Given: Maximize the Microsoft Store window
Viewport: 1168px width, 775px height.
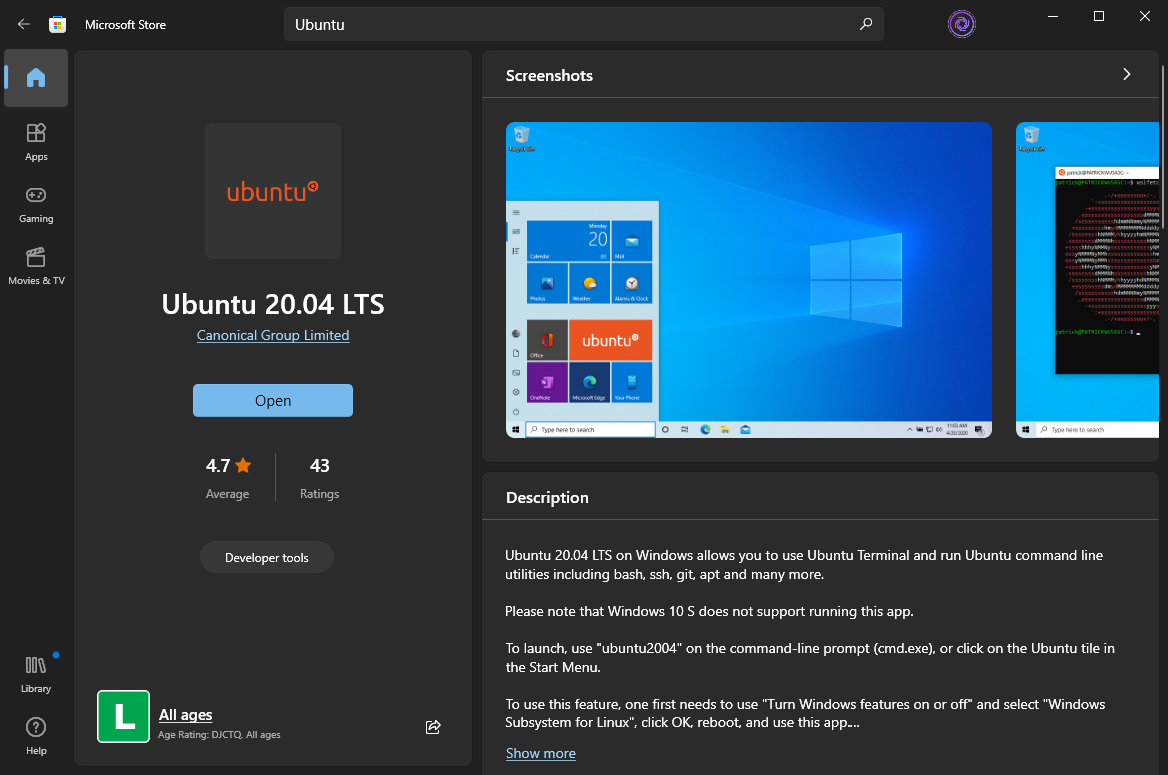Looking at the screenshot, I should [1099, 16].
